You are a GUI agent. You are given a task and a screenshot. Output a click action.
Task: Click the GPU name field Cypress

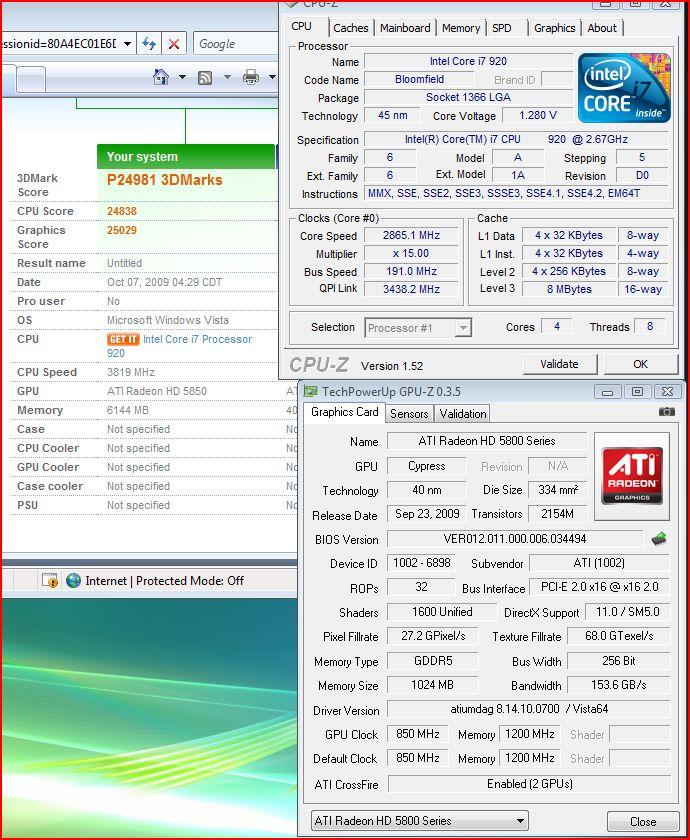pyautogui.click(x=426, y=466)
